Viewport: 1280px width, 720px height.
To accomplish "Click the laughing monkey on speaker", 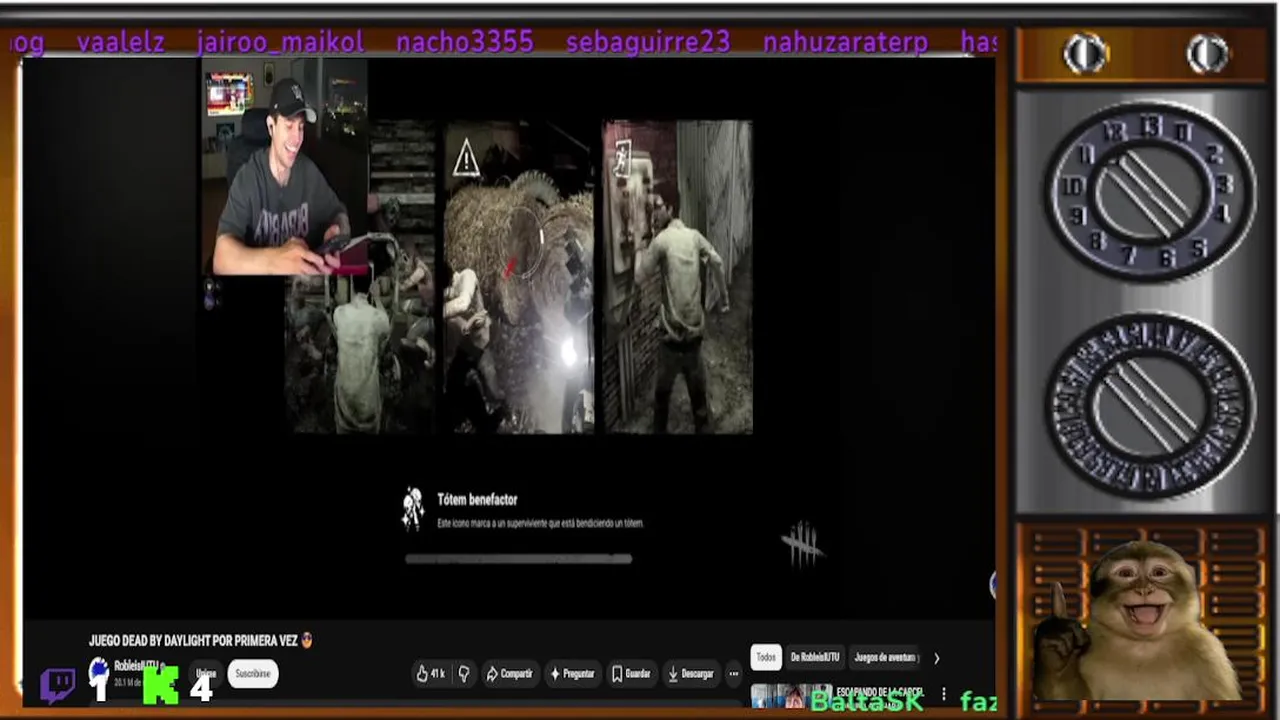I will click(1140, 620).
